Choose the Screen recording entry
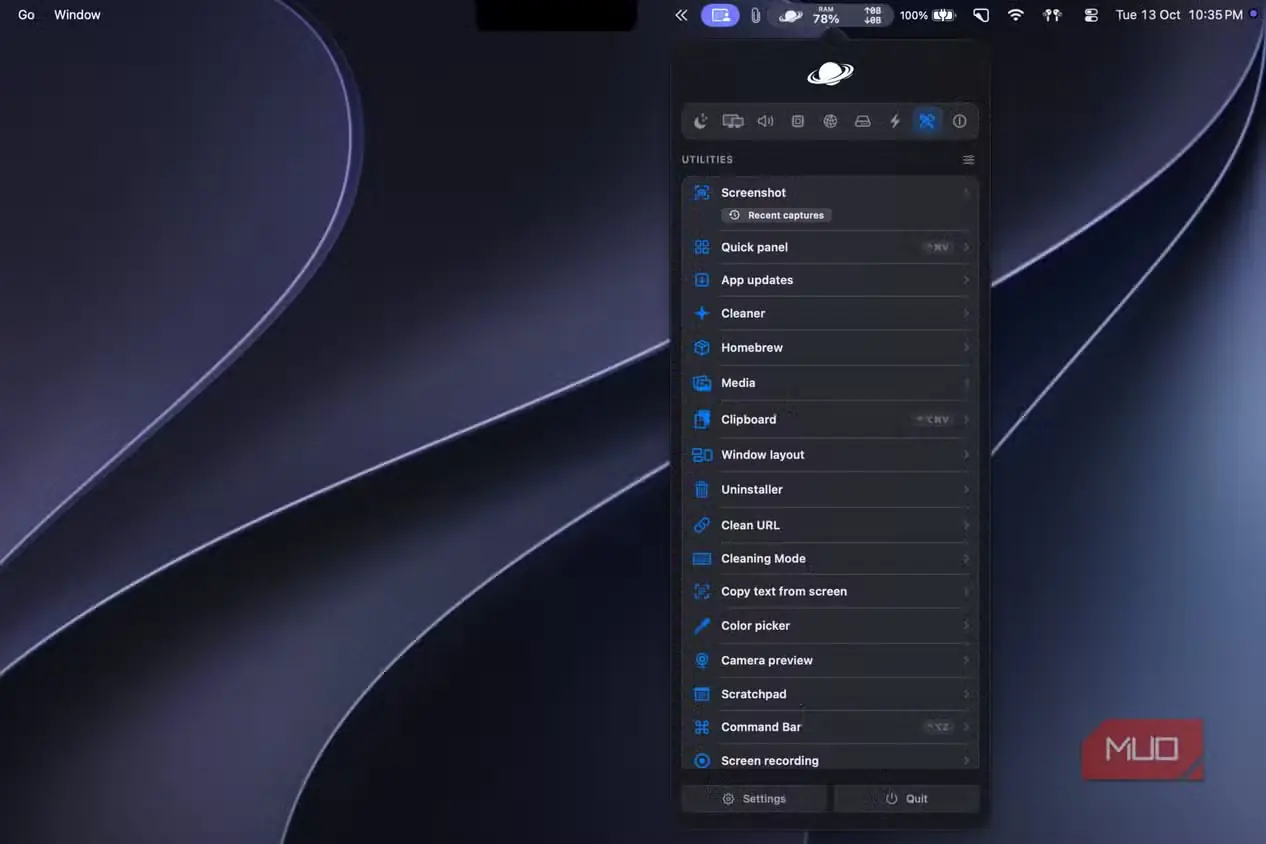 point(830,760)
